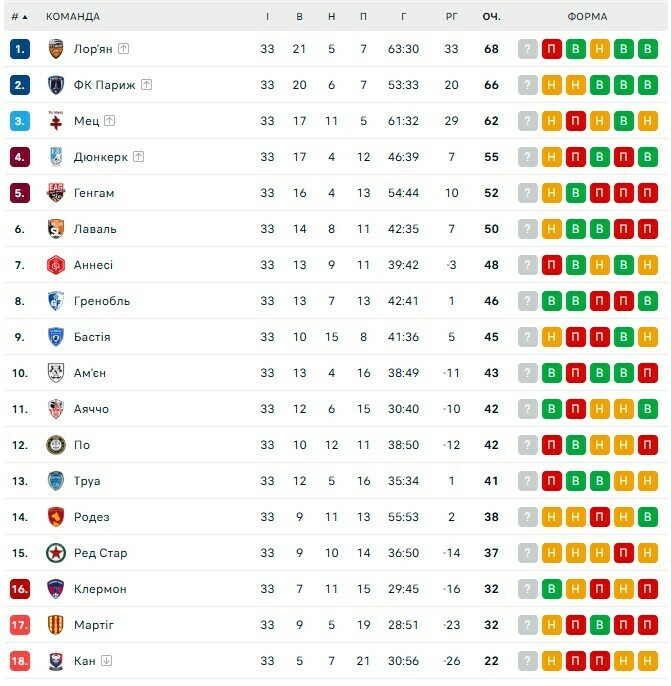Screen dimensions: 671x686
Task: Click the ФОРМА column header
Action: coord(587,17)
